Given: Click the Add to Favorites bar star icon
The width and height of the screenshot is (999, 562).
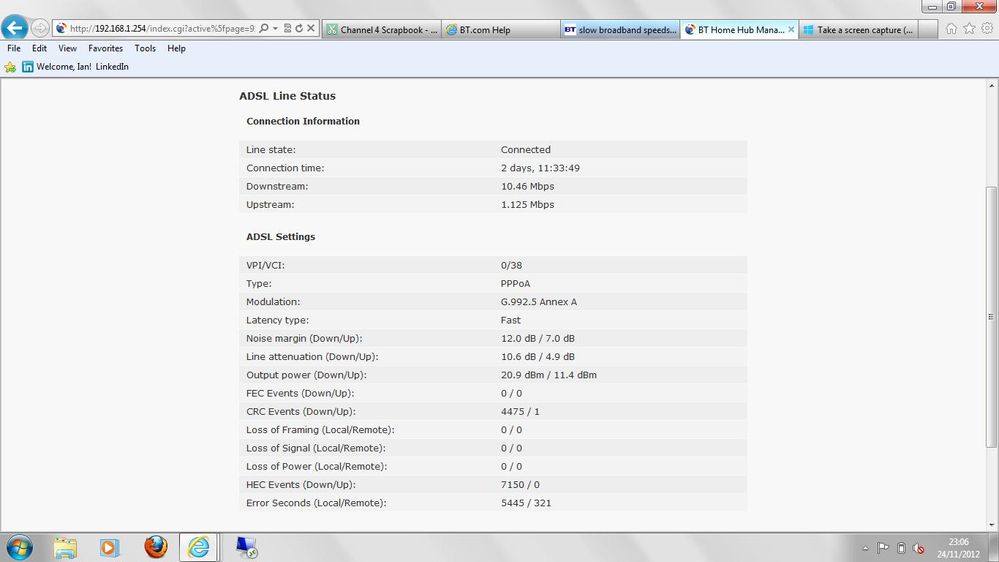Looking at the screenshot, I should [x=10, y=67].
